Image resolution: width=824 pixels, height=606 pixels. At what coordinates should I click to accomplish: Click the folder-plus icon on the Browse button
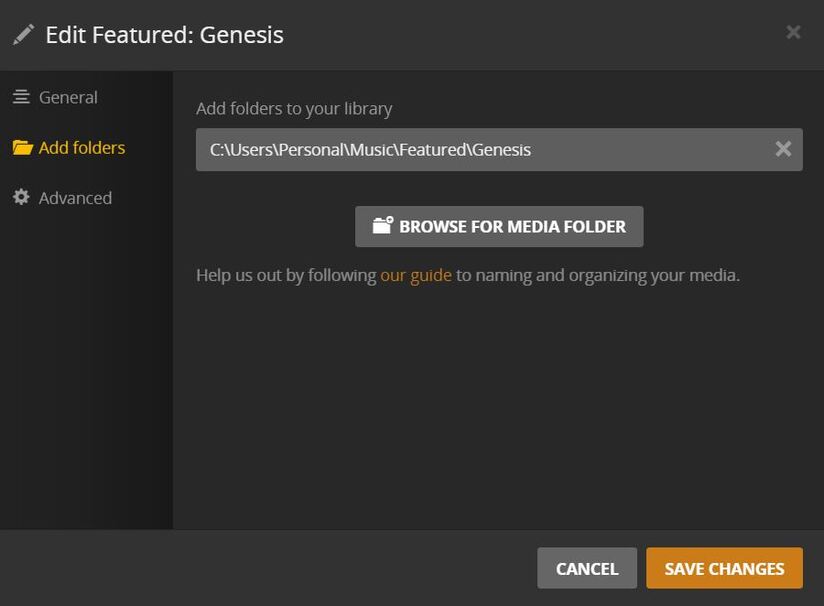[x=383, y=225]
